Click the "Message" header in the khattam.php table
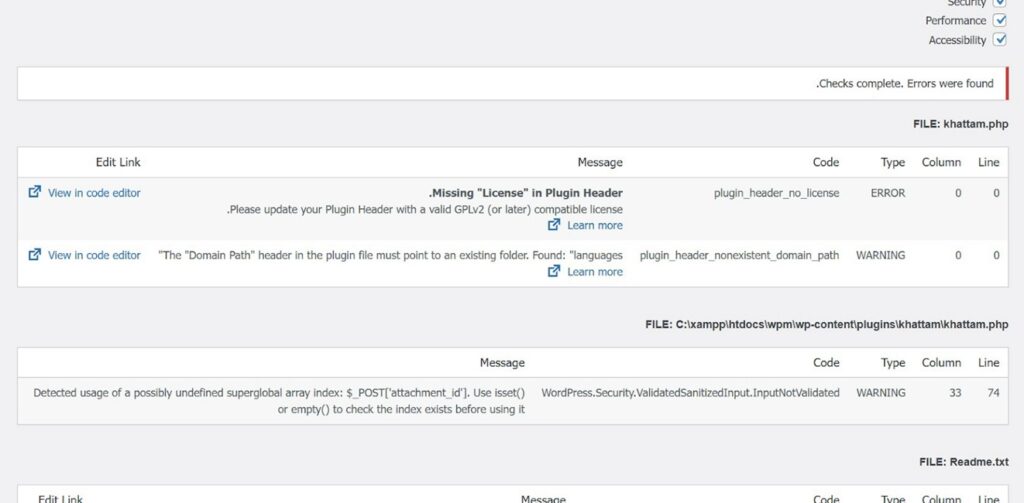 [x=600, y=162]
